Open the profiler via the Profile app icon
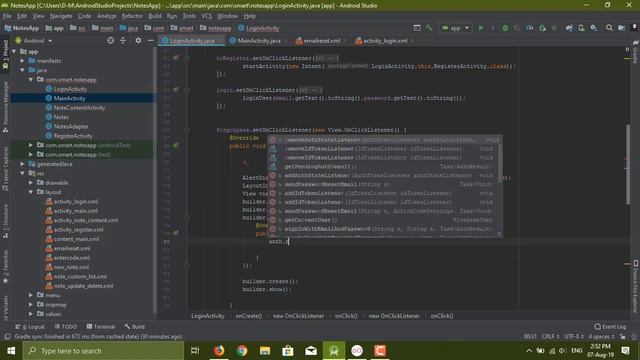The image size is (640, 360). tap(530, 28)
